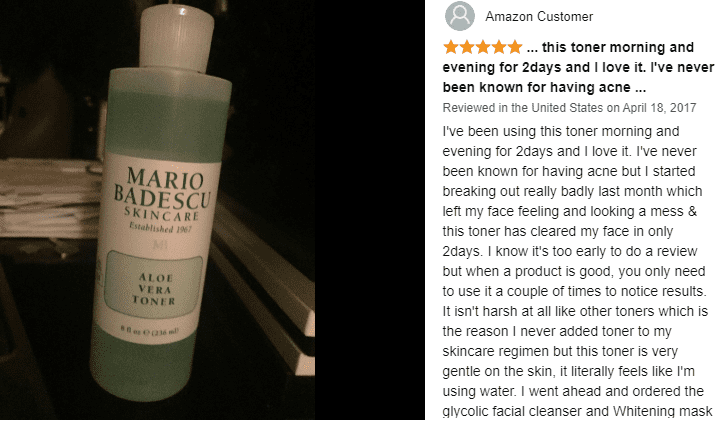Click the Mario Badescu brand name on the bottle

(163, 188)
